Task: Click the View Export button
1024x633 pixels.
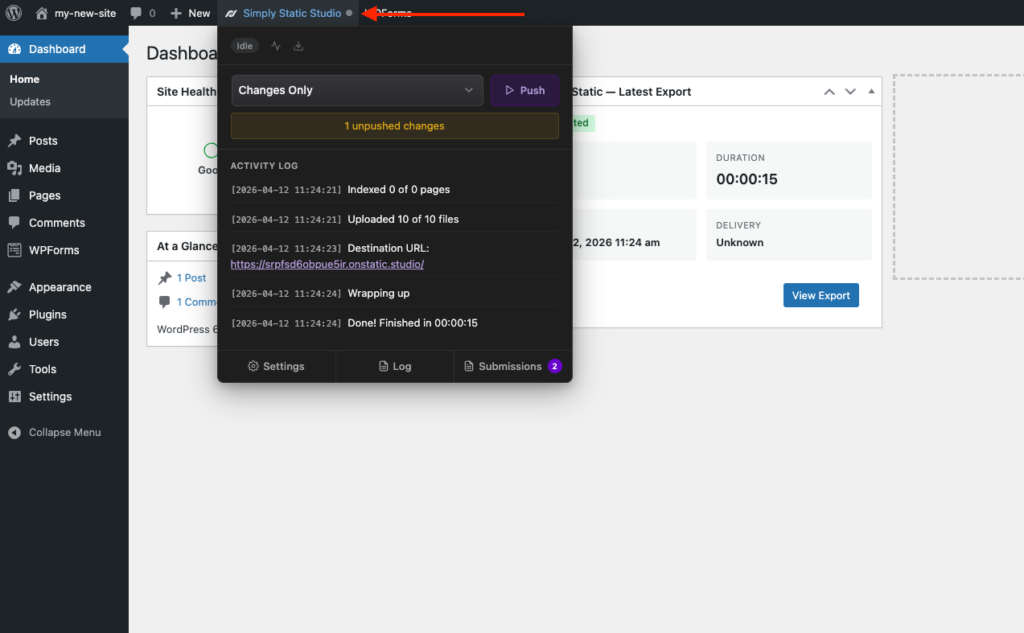Action: (x=820, y=295)
